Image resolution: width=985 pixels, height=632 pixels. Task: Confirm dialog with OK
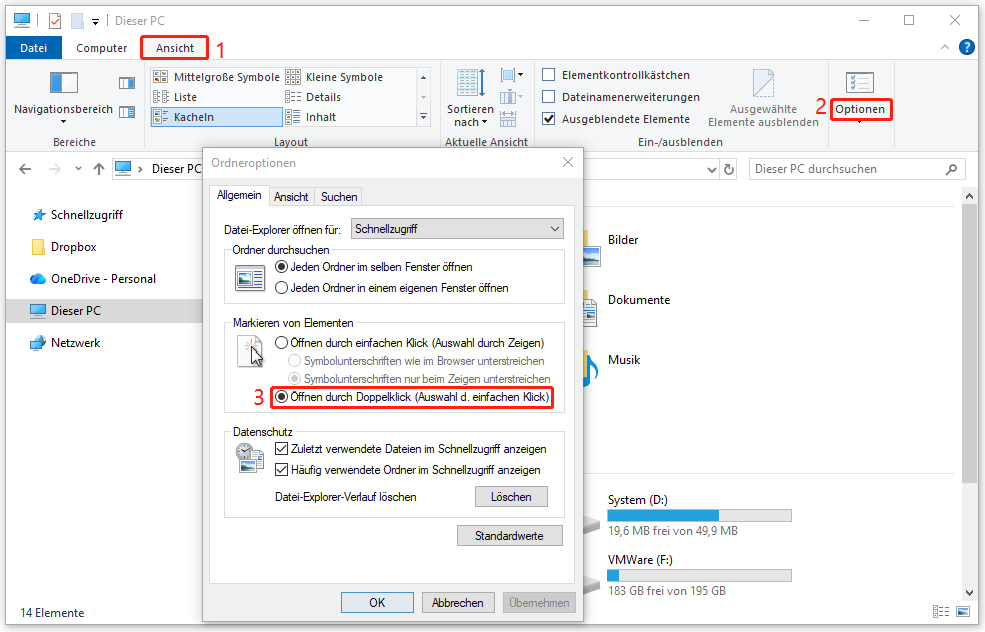(377, 602)
